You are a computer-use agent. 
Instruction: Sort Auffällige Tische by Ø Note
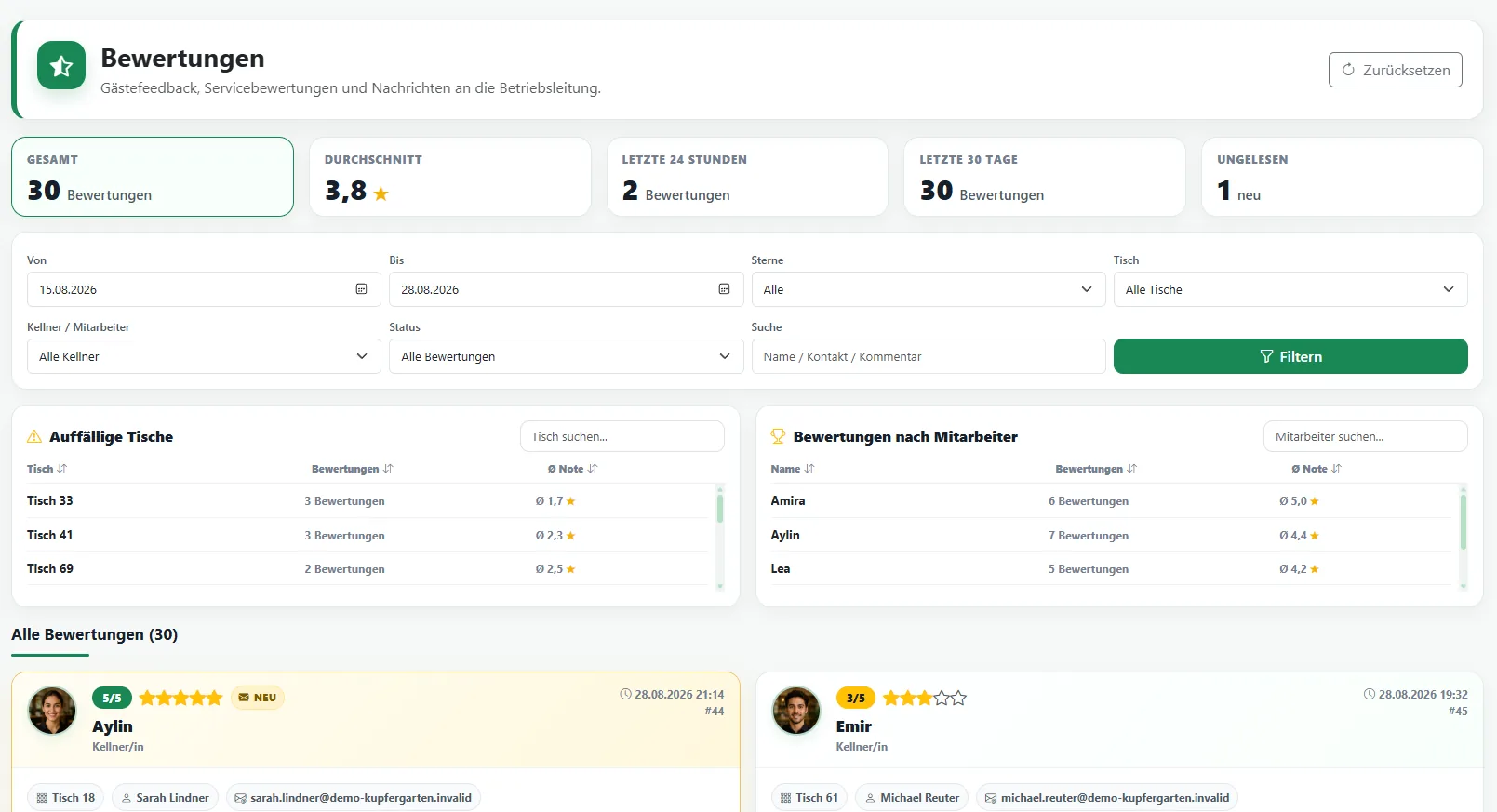[x=572, y=469]
